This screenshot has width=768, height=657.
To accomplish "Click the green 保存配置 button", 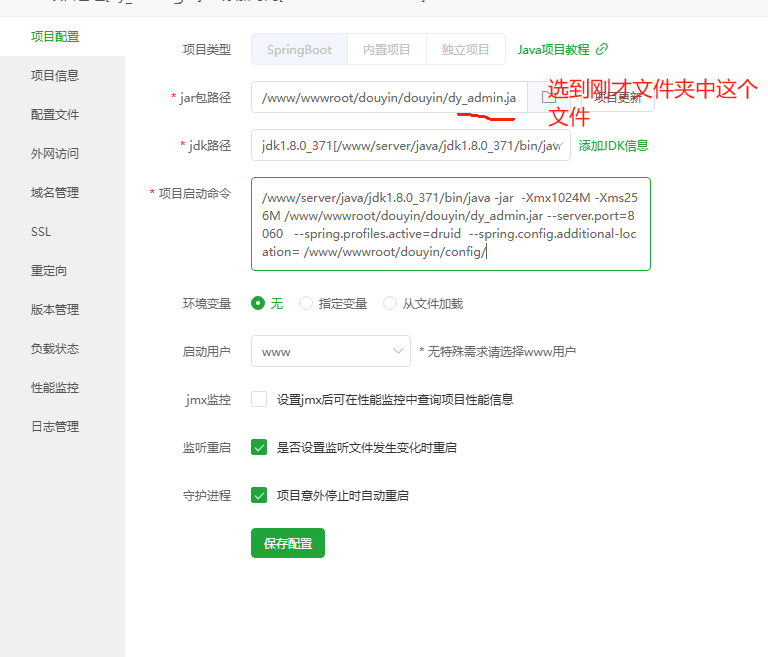I will click(288, 543).
